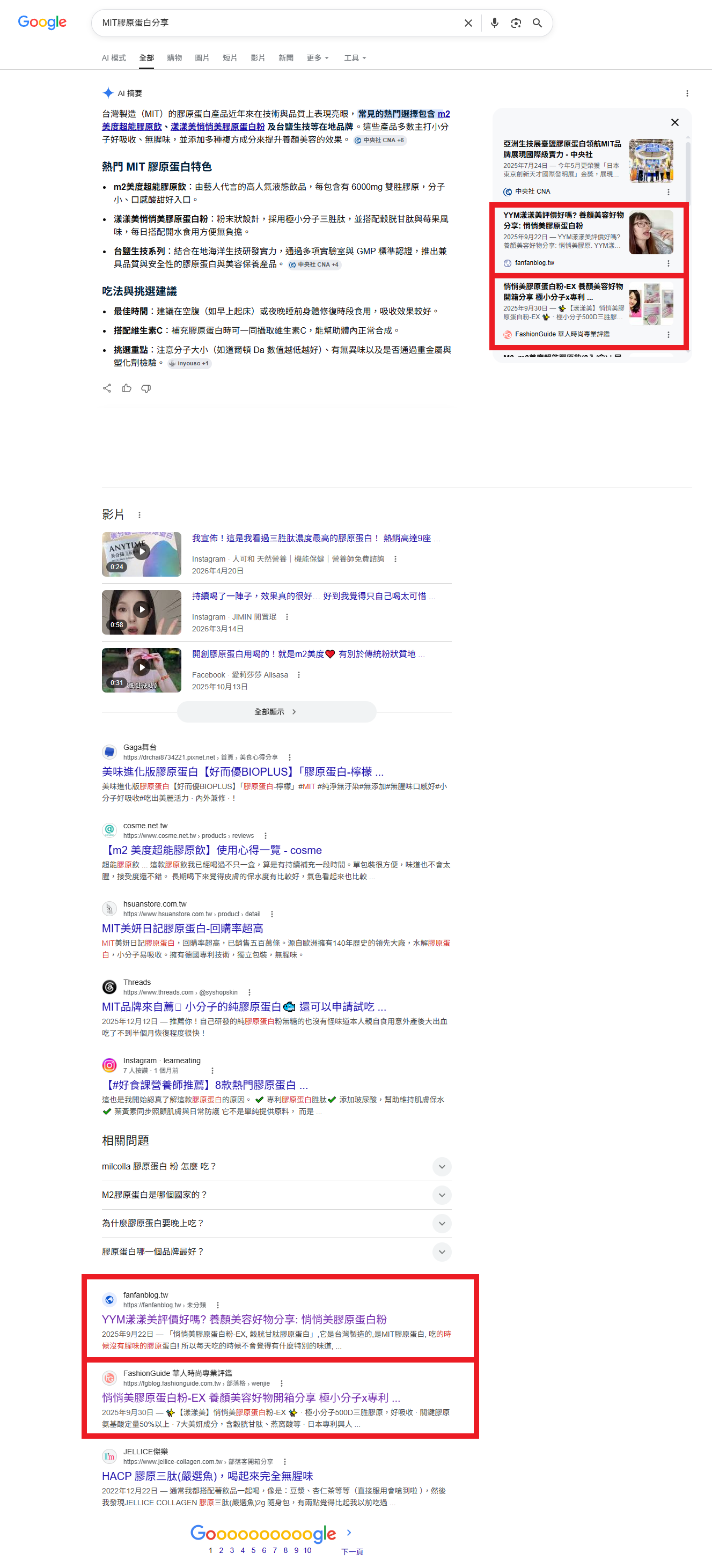Open the 更多 dropdown in search tabs
The width and height of the screenshot is (712, 1568).
(317, 58)
